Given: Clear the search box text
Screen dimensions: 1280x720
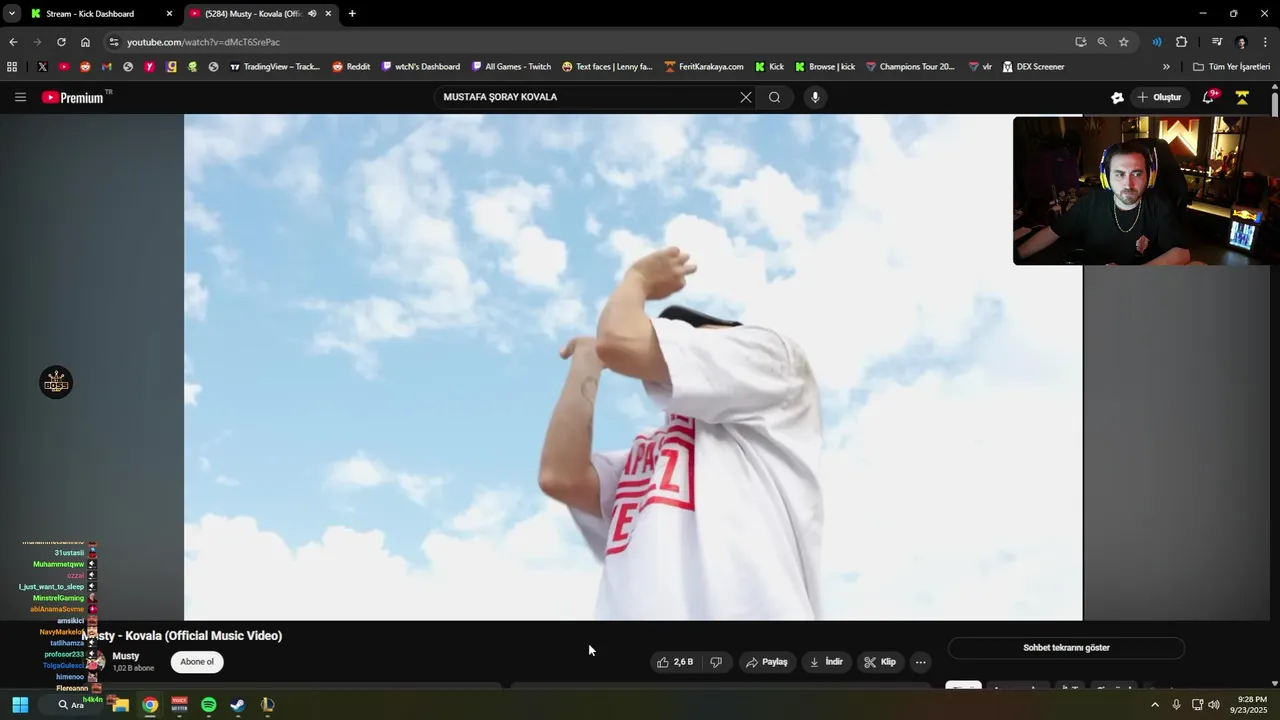Looking at the screenshot, I should (745, 97).
